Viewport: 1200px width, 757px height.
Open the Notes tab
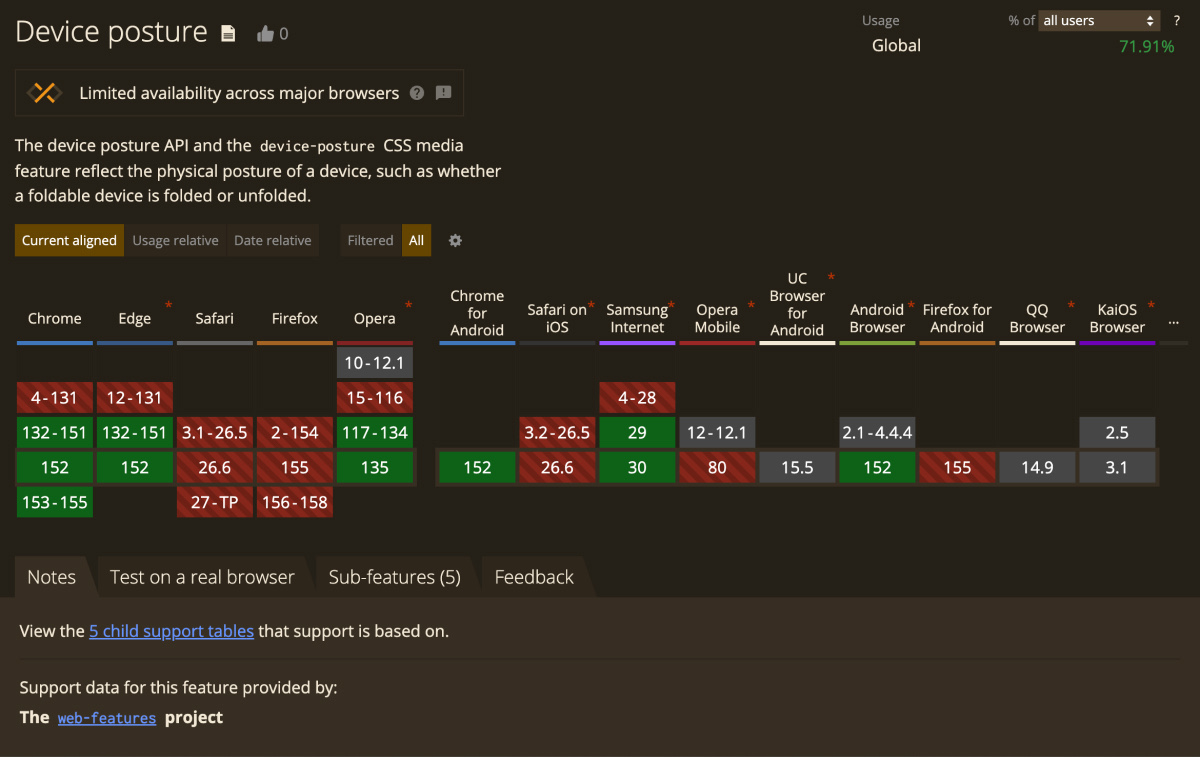(x=51, y=577)
